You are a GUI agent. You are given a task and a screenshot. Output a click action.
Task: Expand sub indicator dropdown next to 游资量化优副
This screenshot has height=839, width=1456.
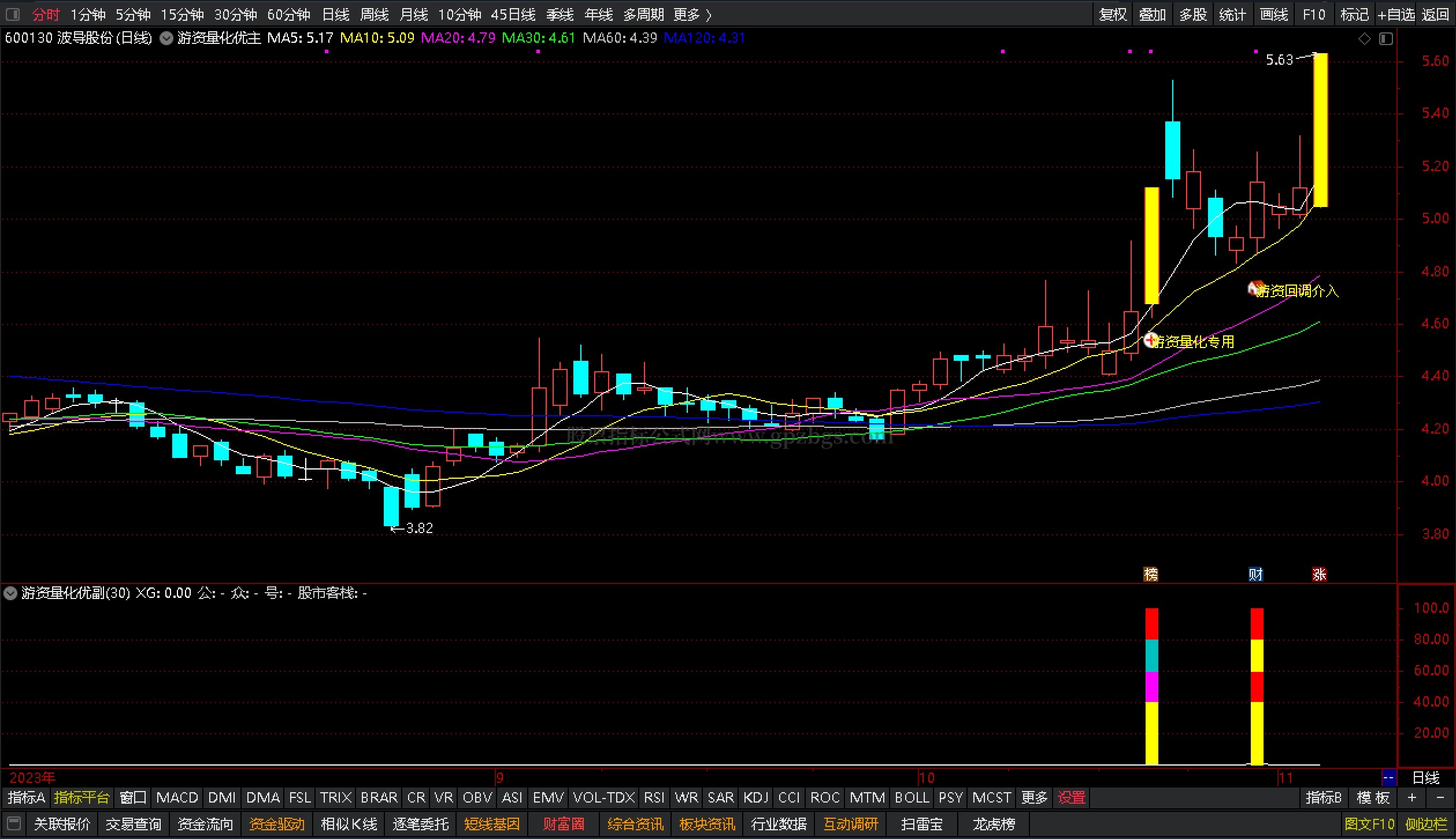click(10, 593)
